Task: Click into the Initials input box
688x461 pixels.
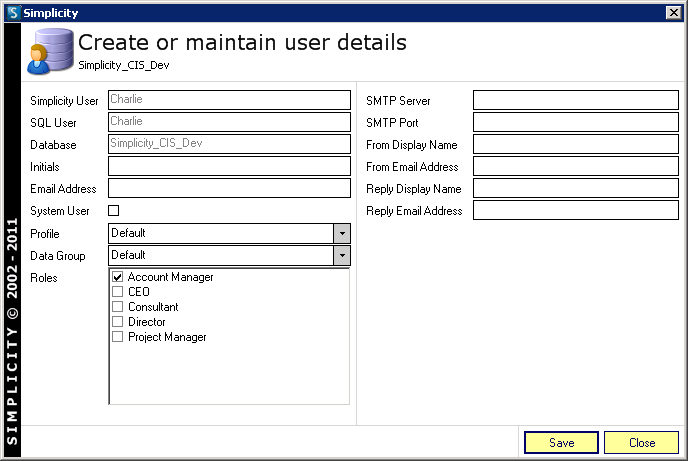Action: 229,166
